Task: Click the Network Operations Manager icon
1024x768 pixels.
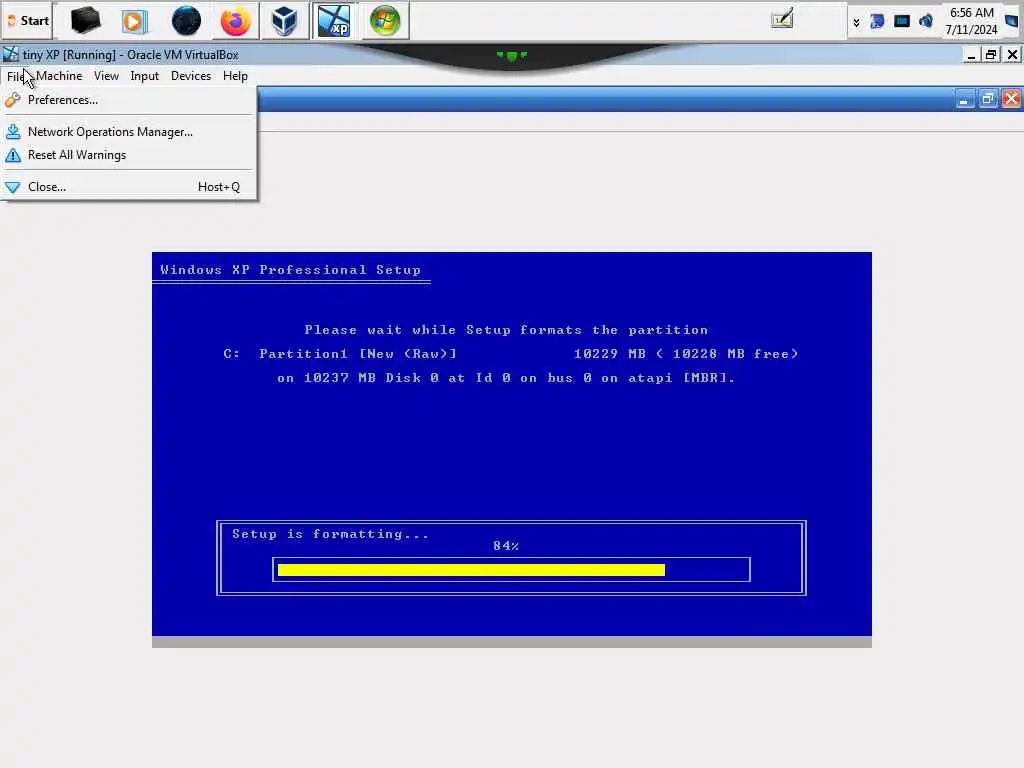Action: [13, 132]
